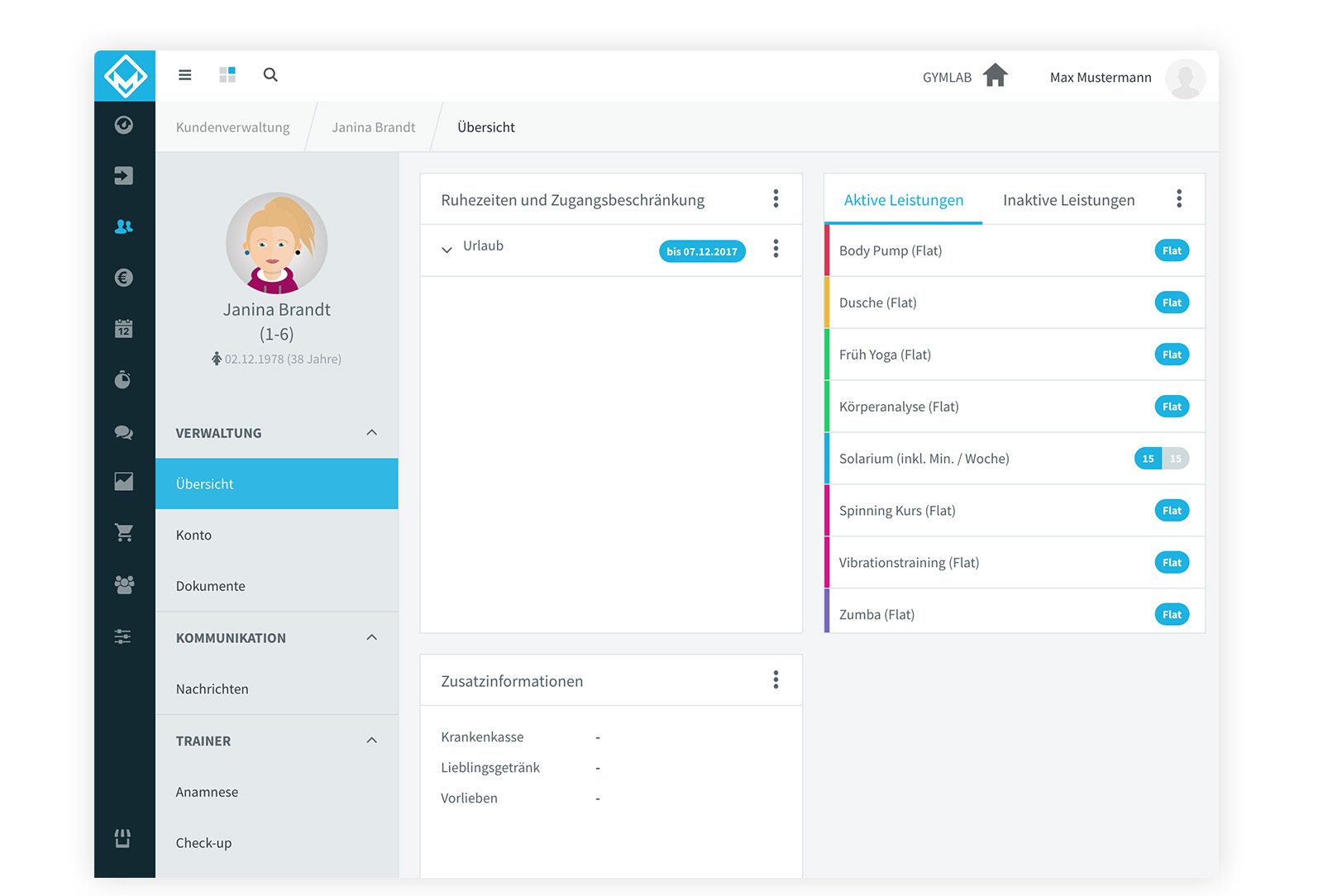Open the euro finance icon in sidebar

124,278
